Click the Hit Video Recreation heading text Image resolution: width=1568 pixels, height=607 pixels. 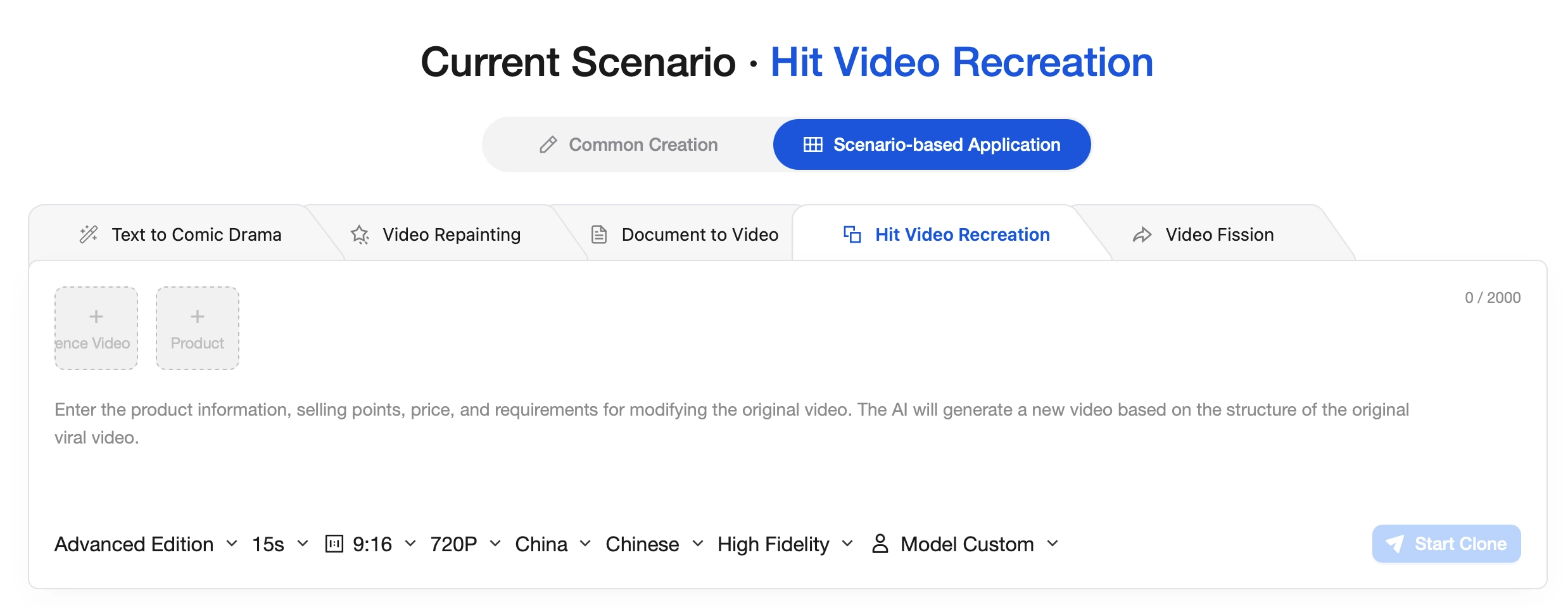[961, 62]
